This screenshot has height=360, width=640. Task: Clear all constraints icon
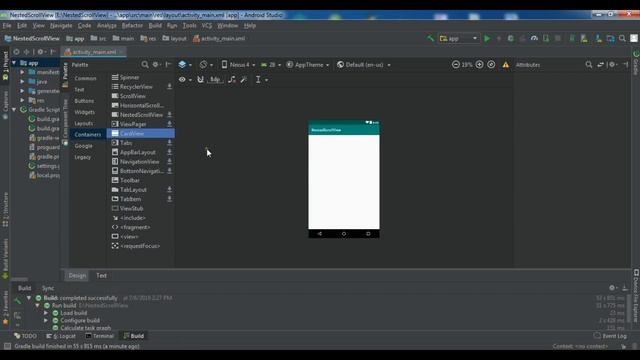coord(231,80)
